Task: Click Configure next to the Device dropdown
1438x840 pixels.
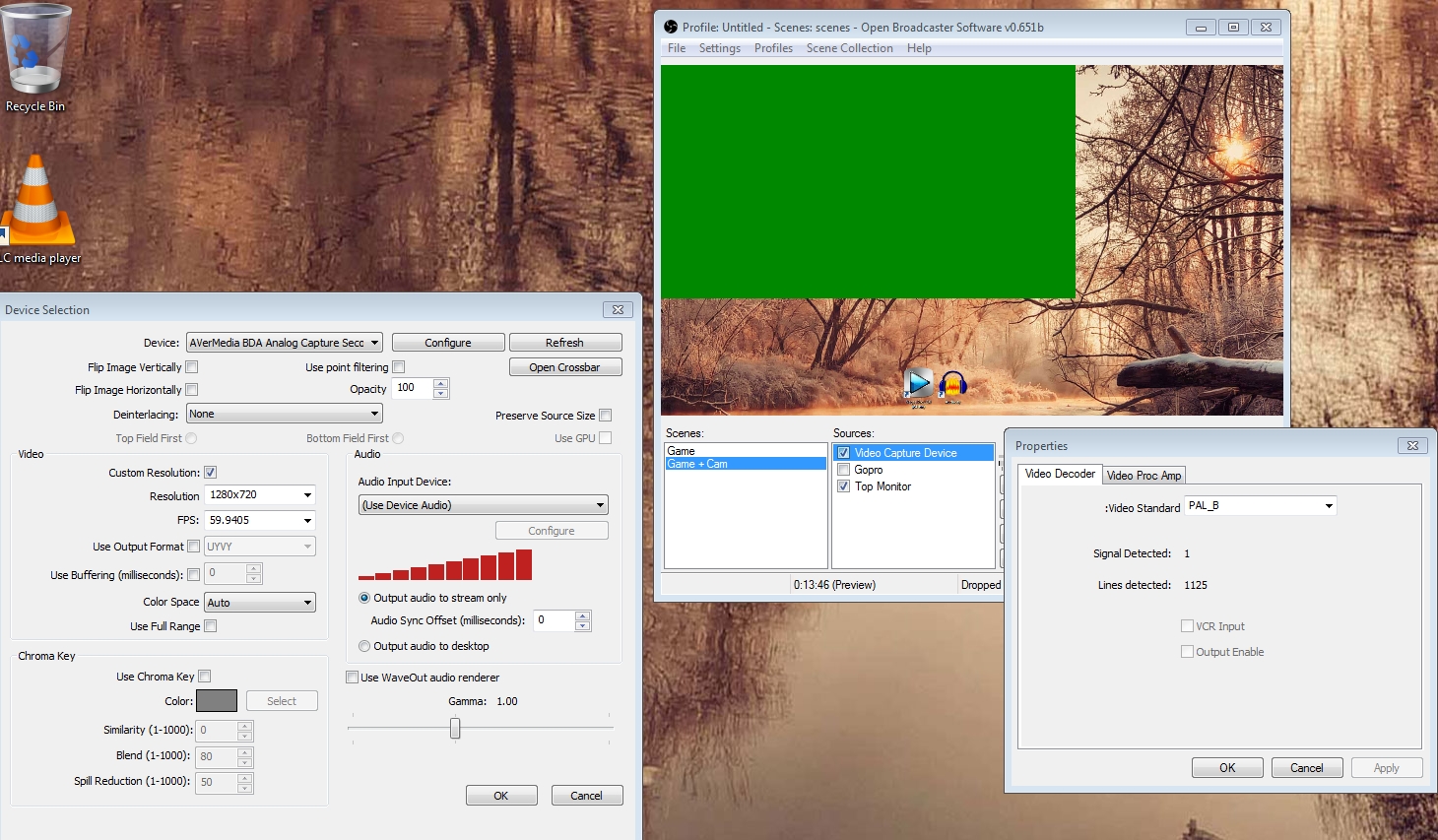Action: pyautogui.click(x=448, y=343)
